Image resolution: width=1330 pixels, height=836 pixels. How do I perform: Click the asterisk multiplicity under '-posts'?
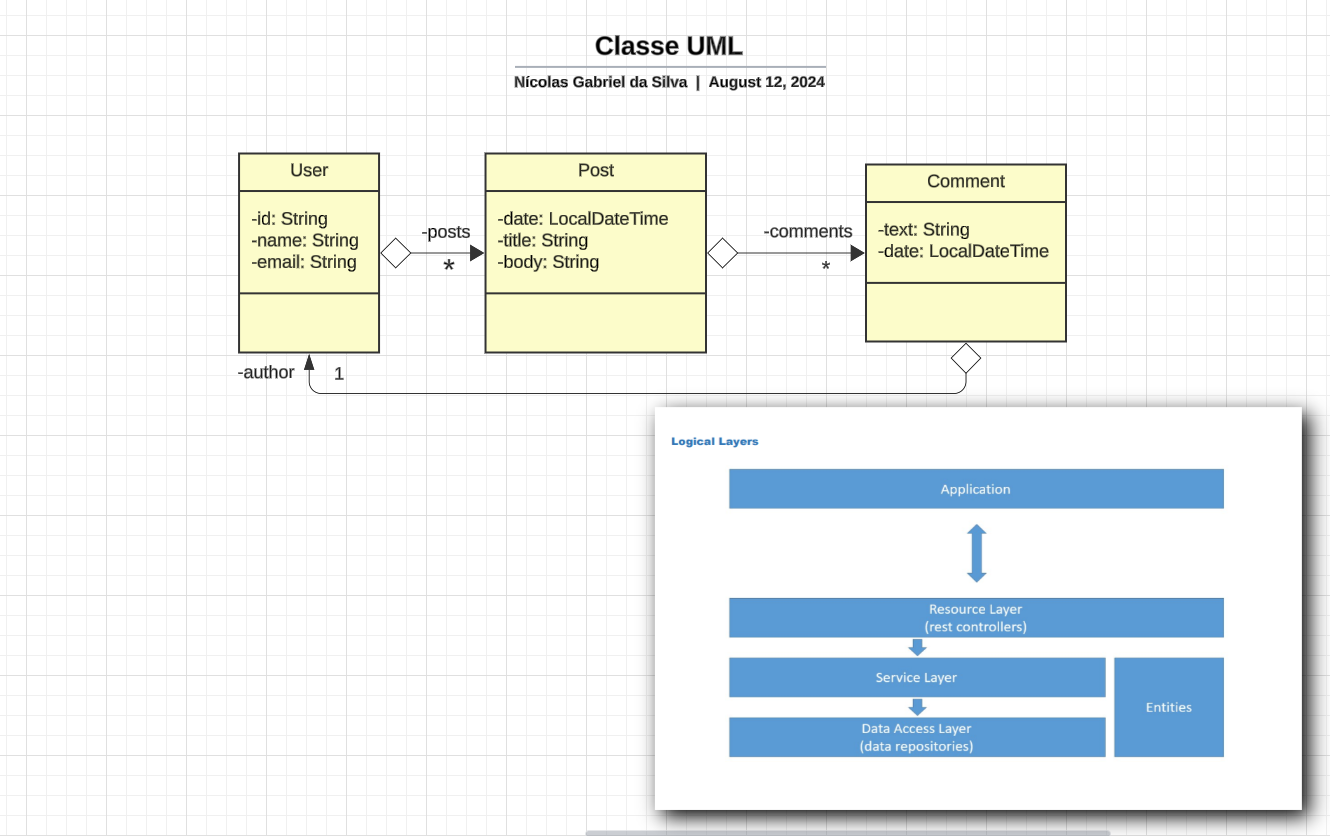(x=449, y=267)
